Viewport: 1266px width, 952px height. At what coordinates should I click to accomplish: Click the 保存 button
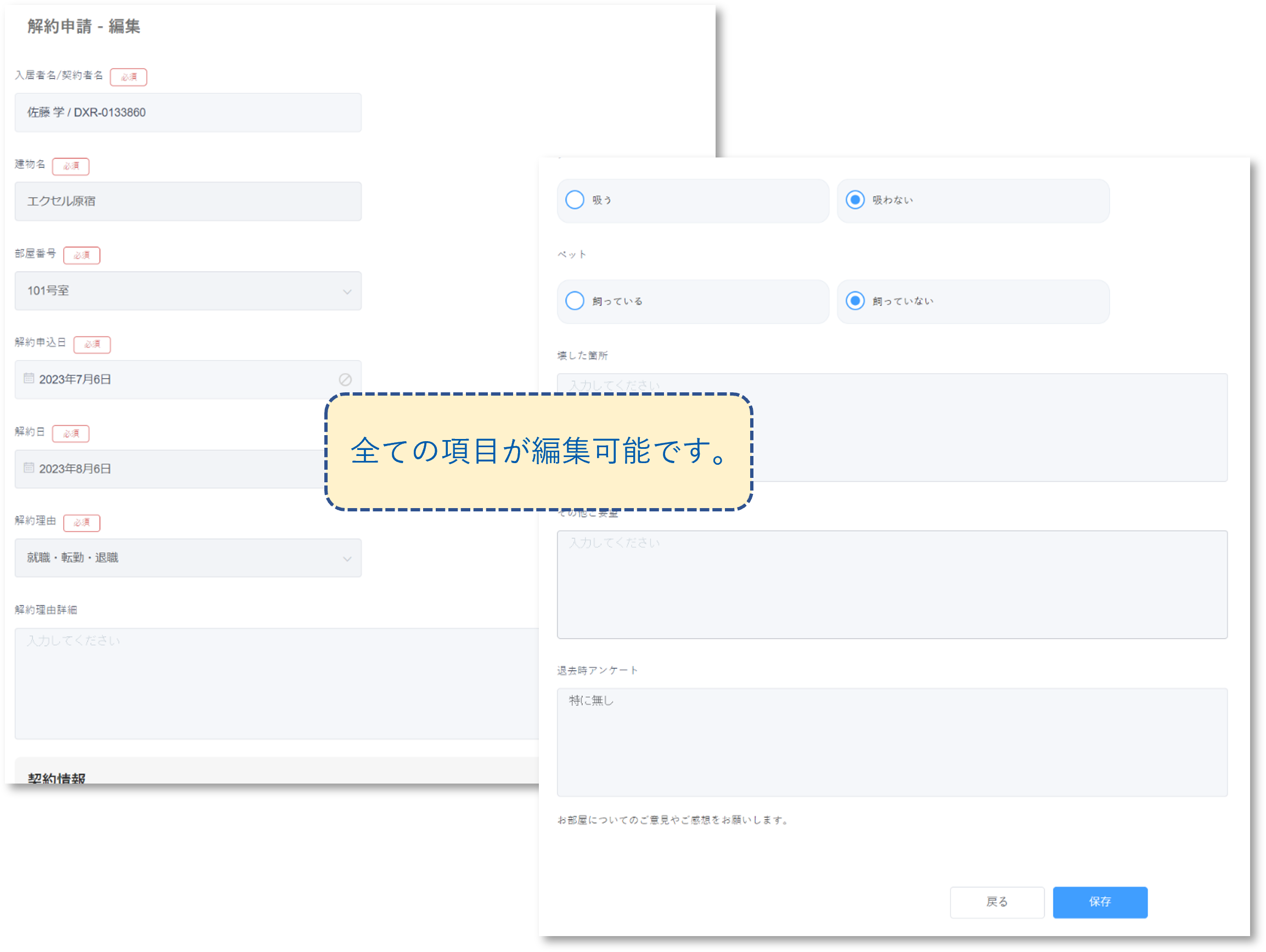click(1100, 902)
